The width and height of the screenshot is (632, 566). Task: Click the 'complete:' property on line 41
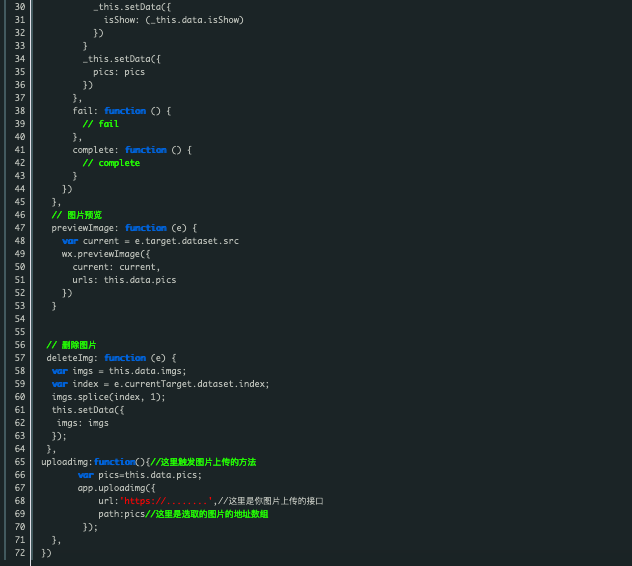tap(96, 150)
